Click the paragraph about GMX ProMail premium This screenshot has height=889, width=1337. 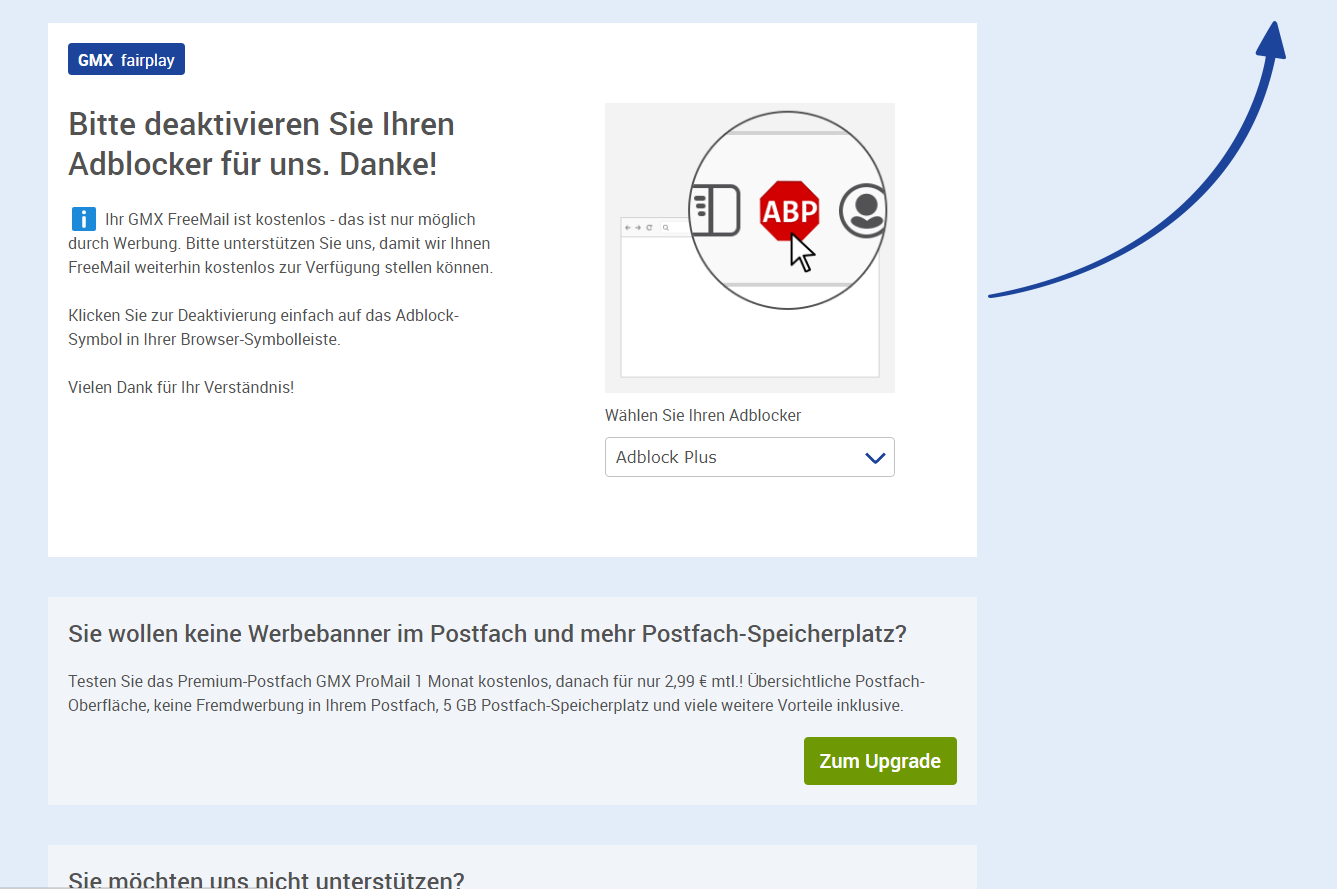pos(497,693)
